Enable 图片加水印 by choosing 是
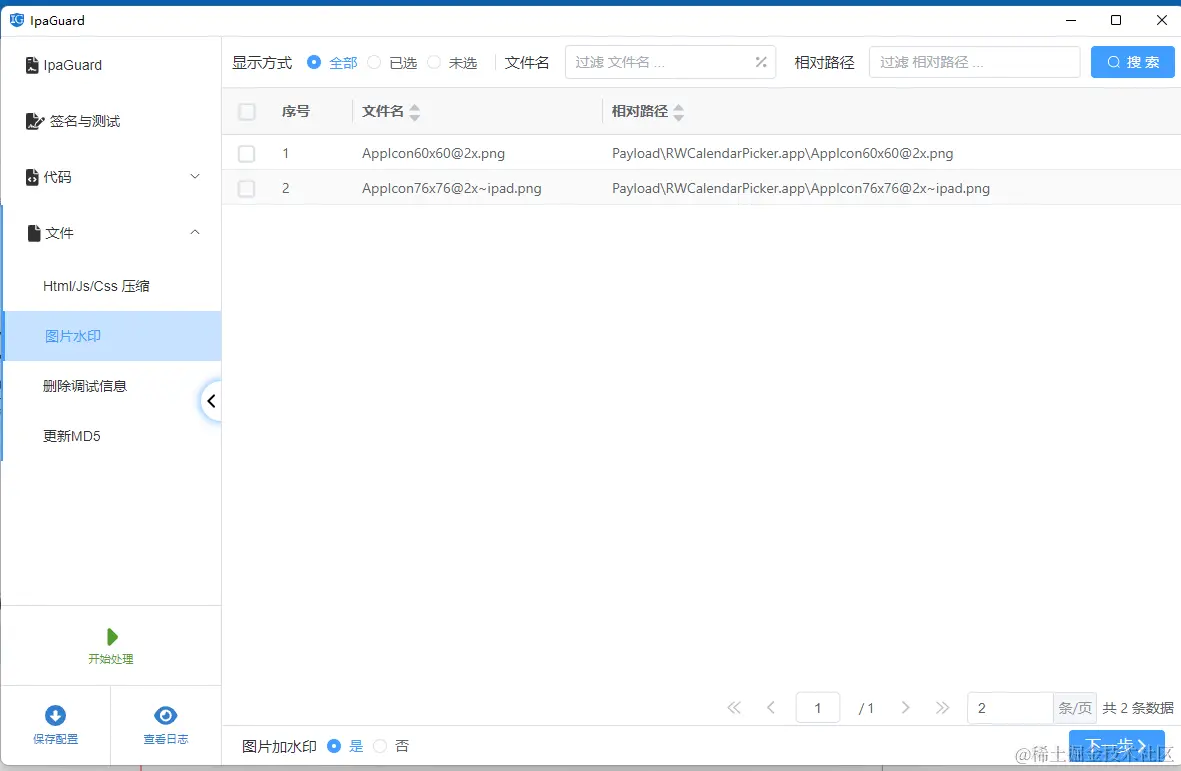Screen dimensions: 1181x771 (x=335, y=745)
